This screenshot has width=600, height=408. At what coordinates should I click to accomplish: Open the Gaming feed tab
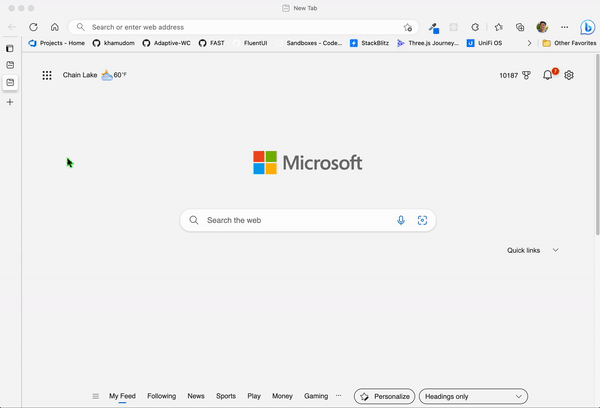pos(316,396)
